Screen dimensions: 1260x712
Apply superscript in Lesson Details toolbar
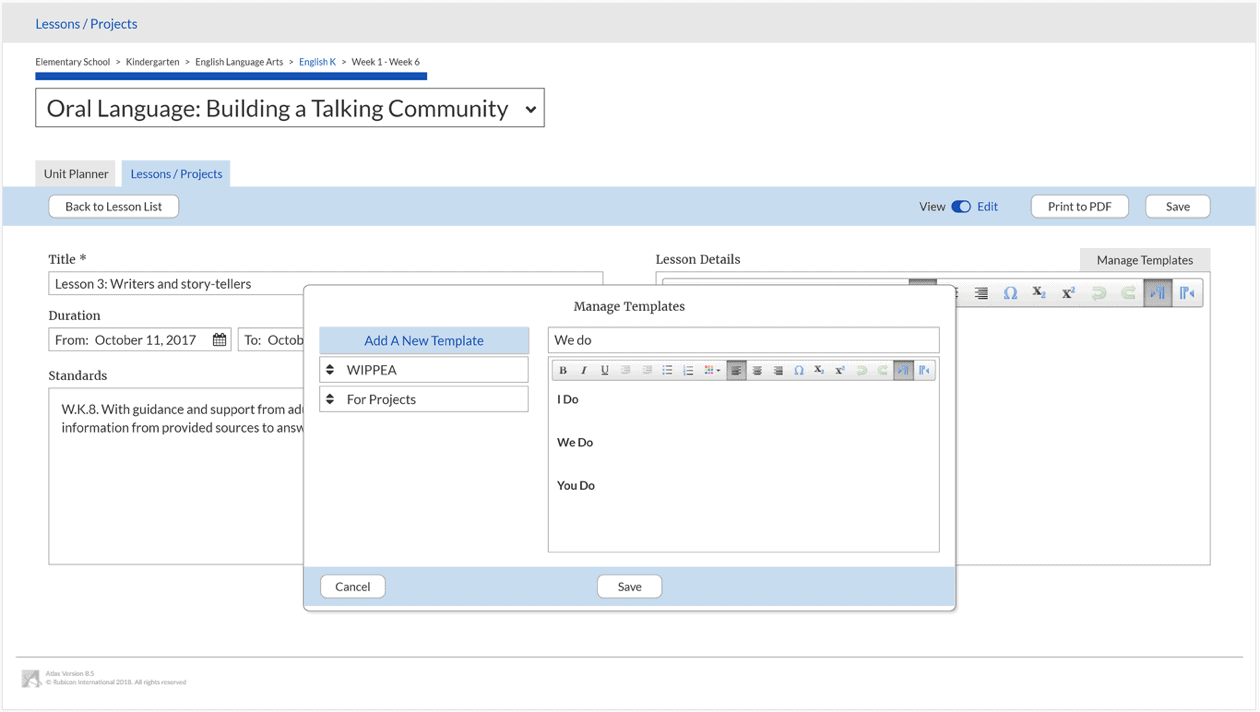coord(1068,293)
